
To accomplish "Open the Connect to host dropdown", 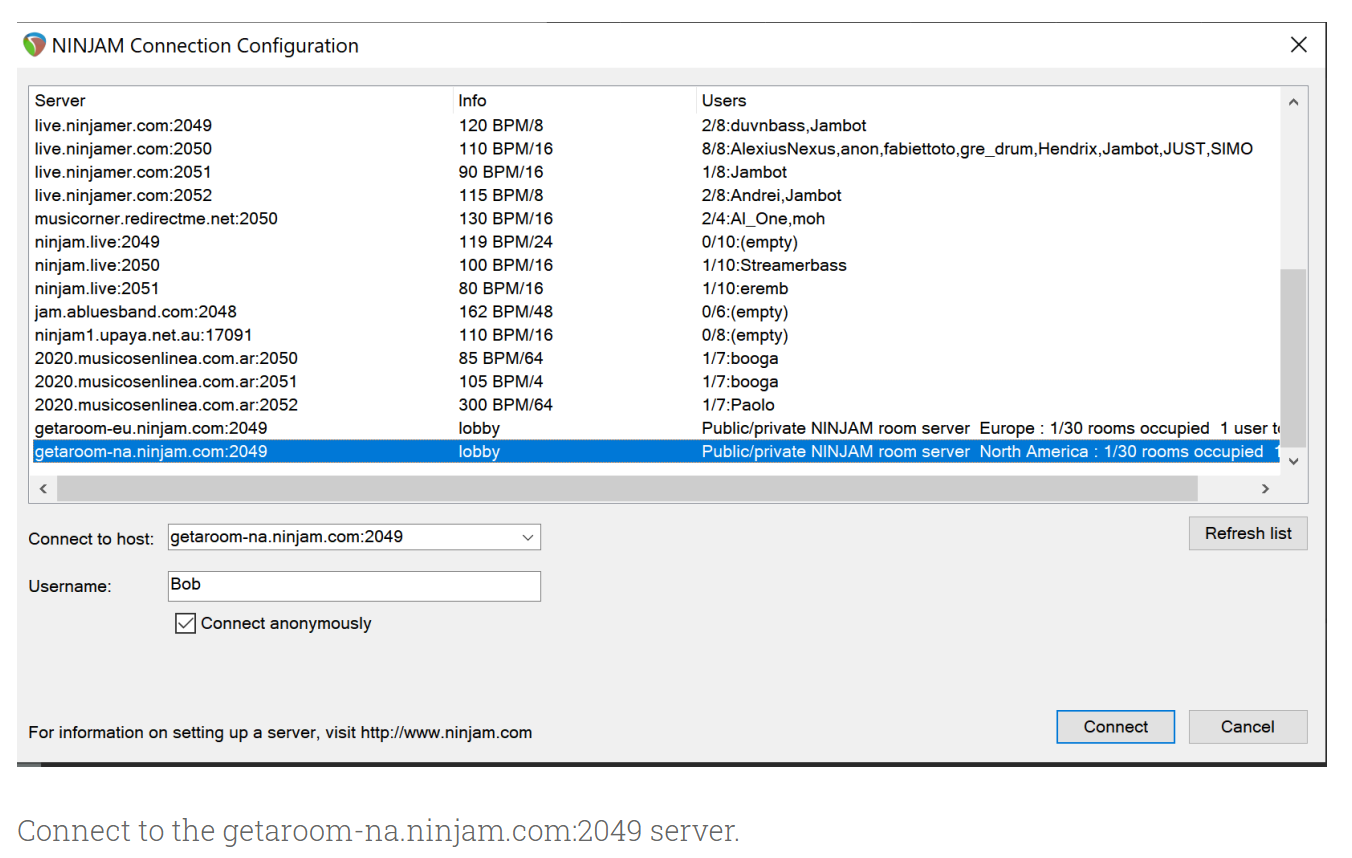I will click(x=527, y=537).
